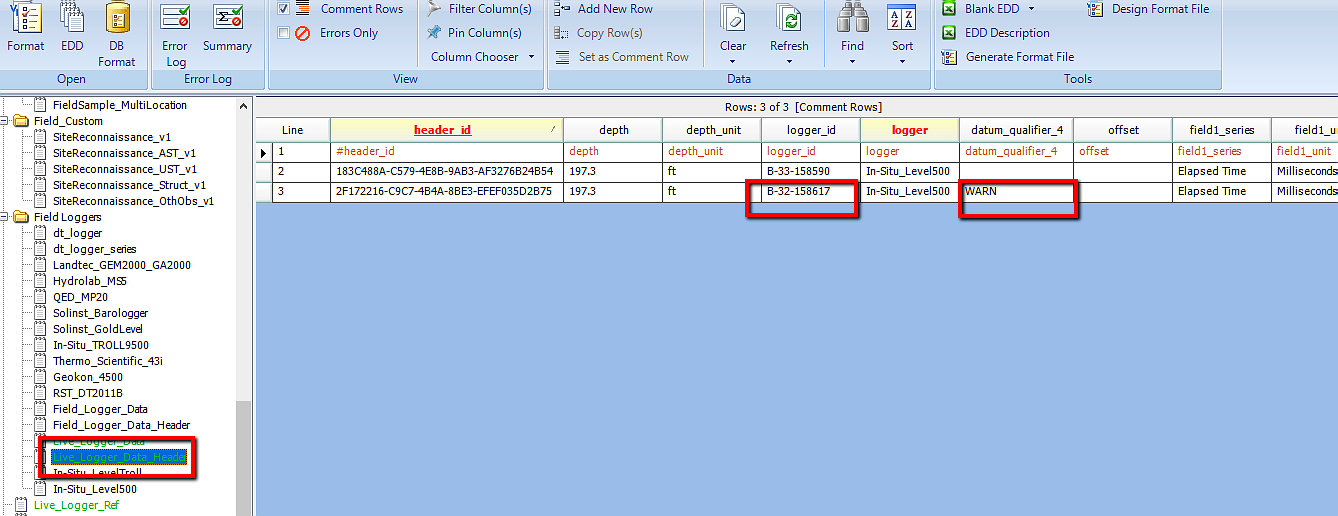Select QED_MP20 in the tree
Viewport: 1338px width, 516px height.
[x=80, y=297]
